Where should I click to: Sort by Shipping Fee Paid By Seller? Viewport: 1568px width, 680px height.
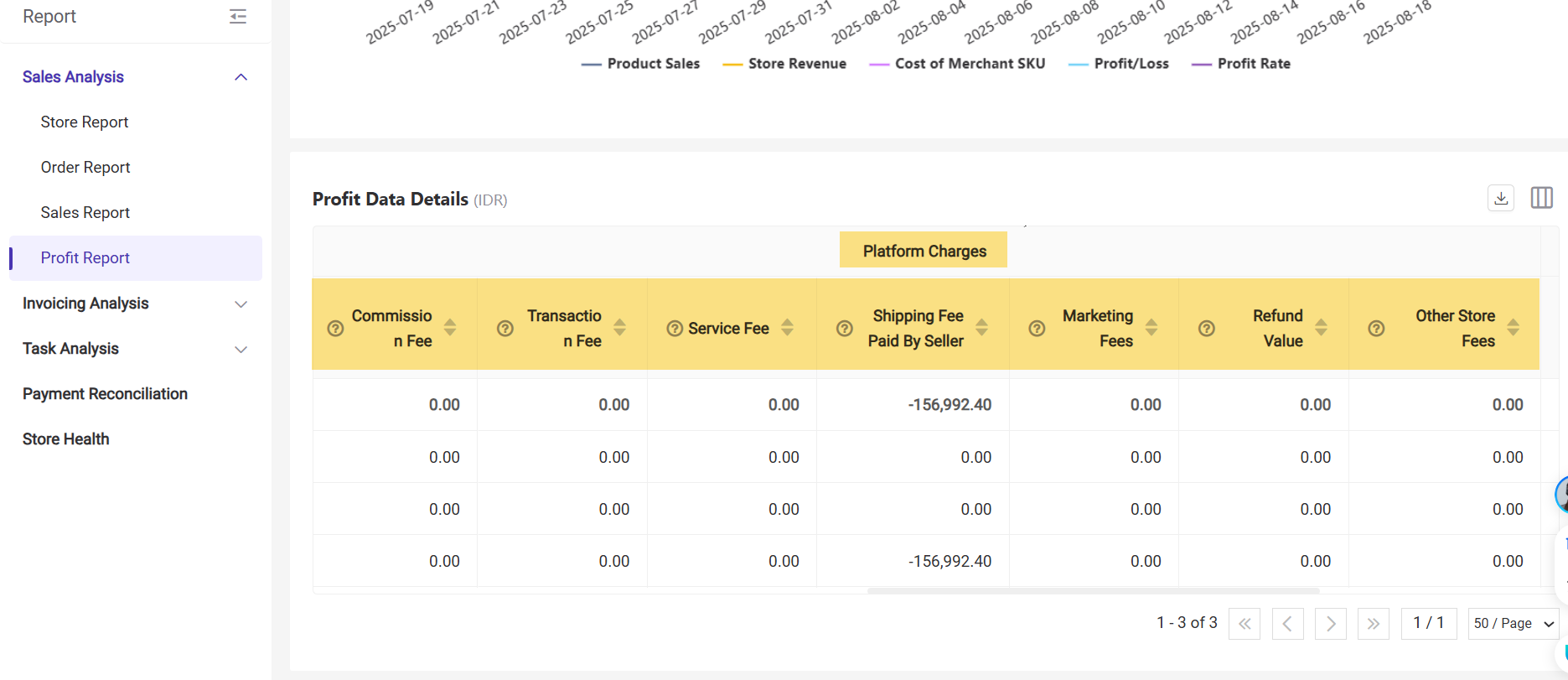981,327
